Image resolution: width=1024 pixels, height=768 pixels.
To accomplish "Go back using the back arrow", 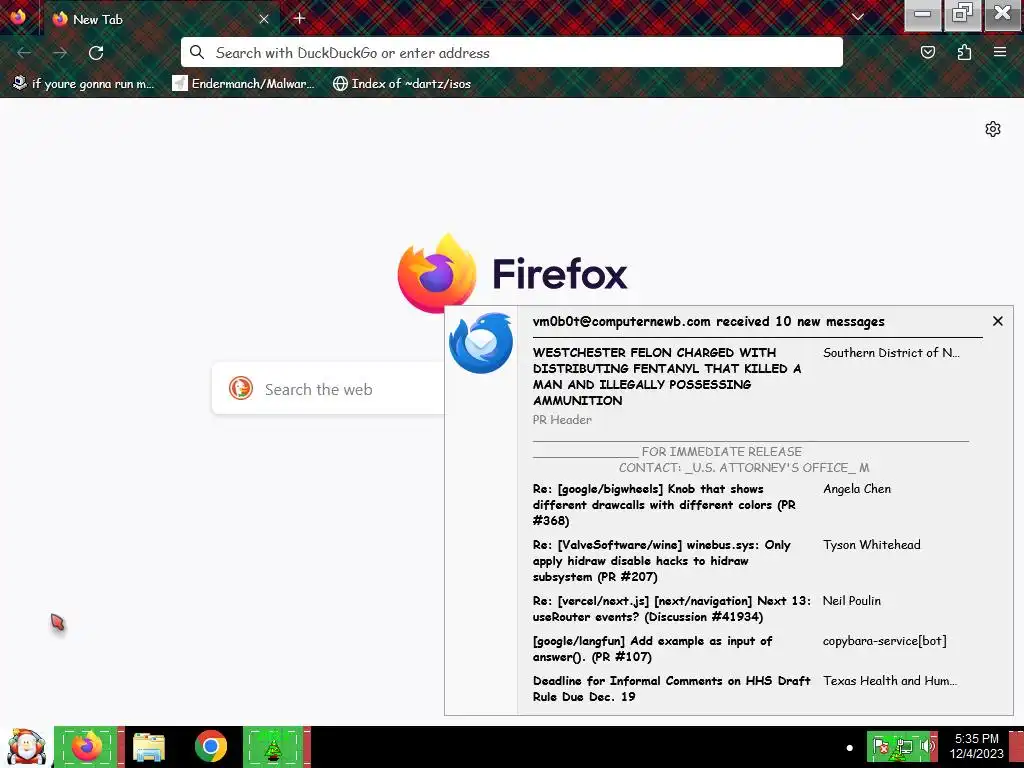I will coord(24,53).
